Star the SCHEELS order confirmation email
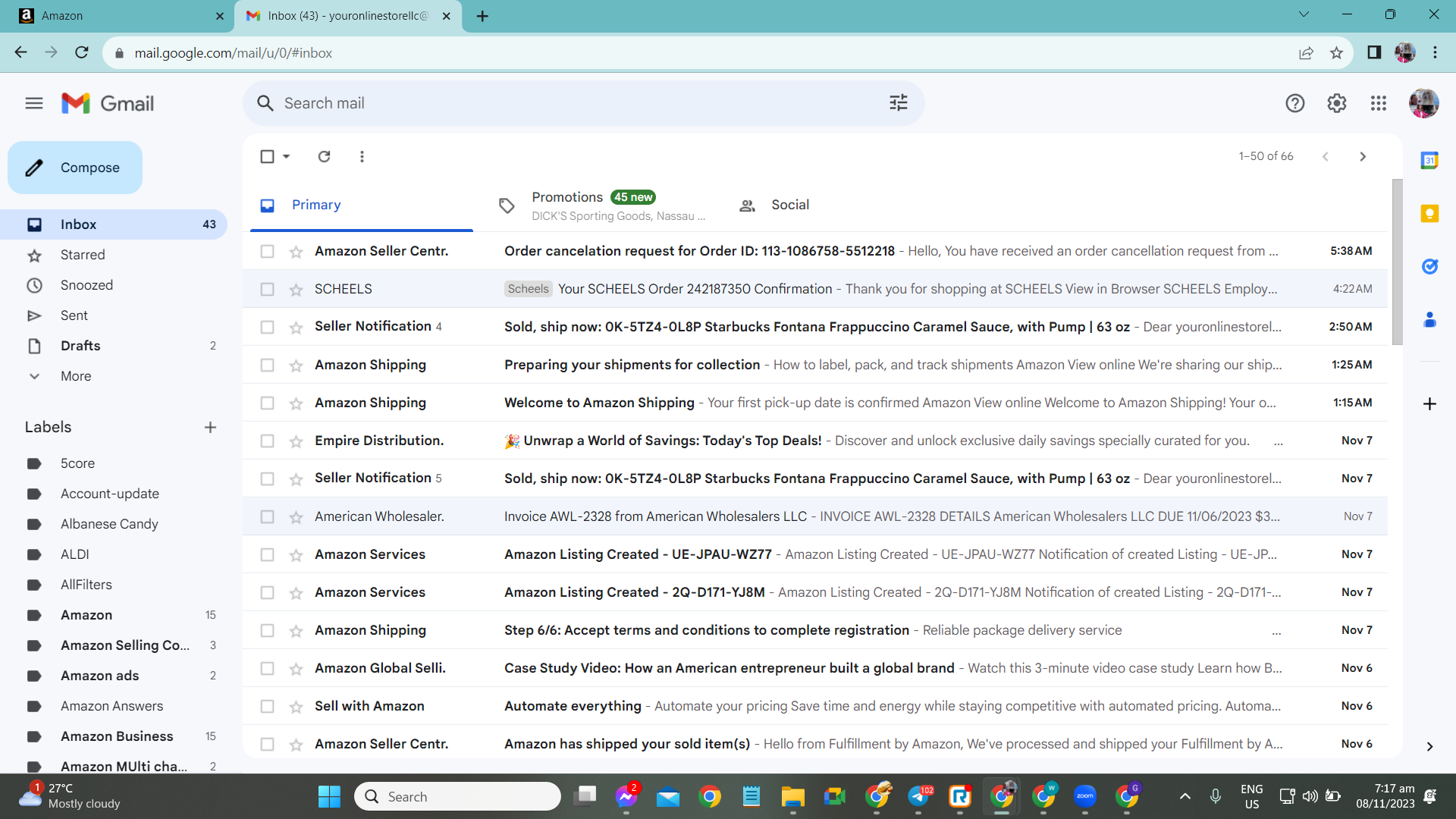This screenshot has width=1456, height=819. [x=296, y=289]
